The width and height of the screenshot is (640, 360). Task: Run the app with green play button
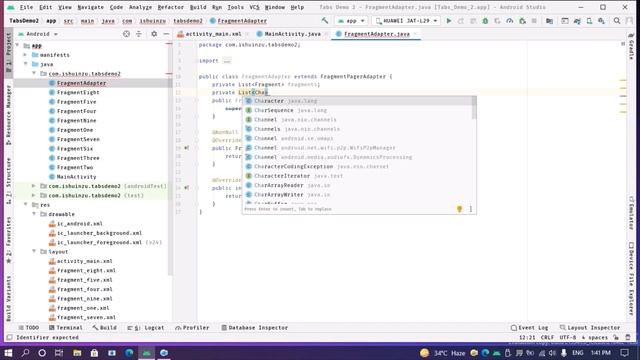click(449, 20)
